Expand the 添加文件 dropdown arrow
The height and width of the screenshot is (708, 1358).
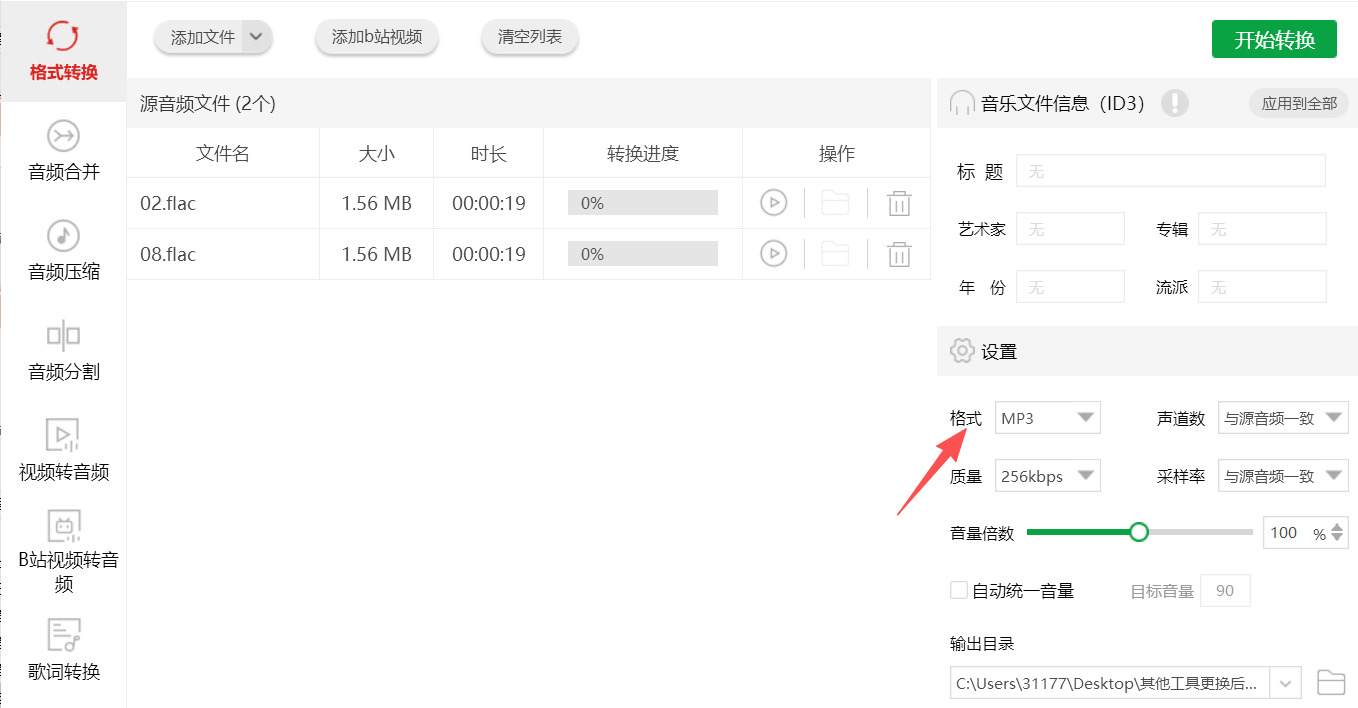pyautogui.click(x=257, y=37)
